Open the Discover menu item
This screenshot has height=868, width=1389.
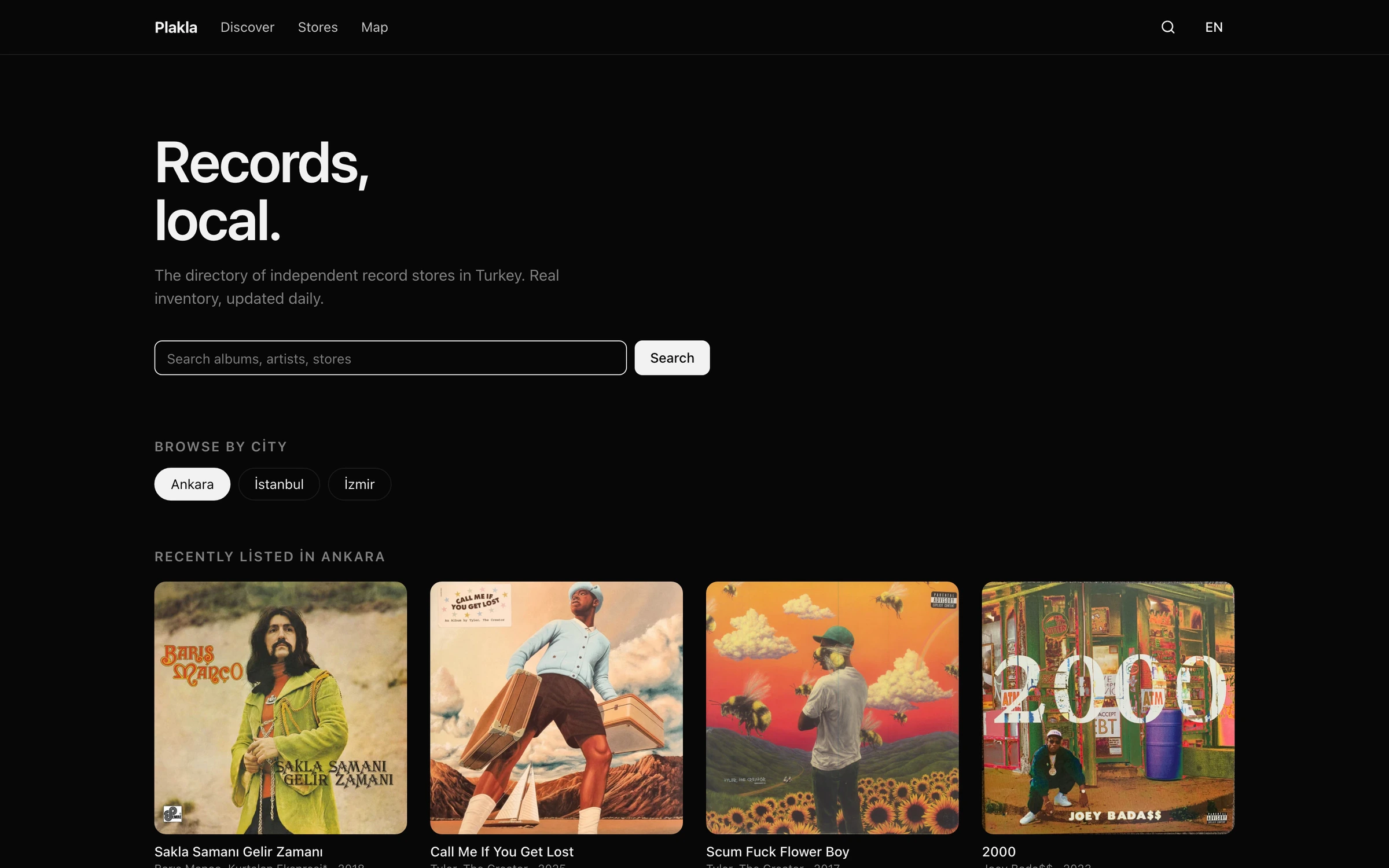[247, 27]
